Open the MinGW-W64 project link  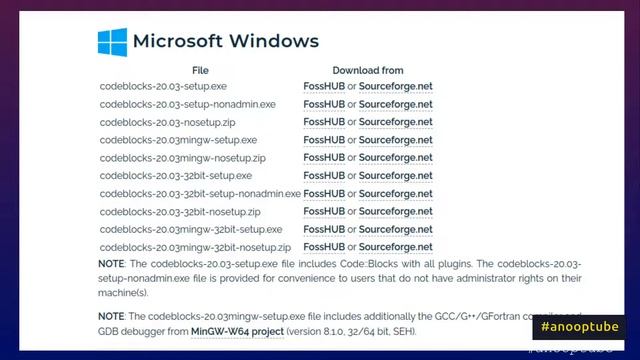237,331
